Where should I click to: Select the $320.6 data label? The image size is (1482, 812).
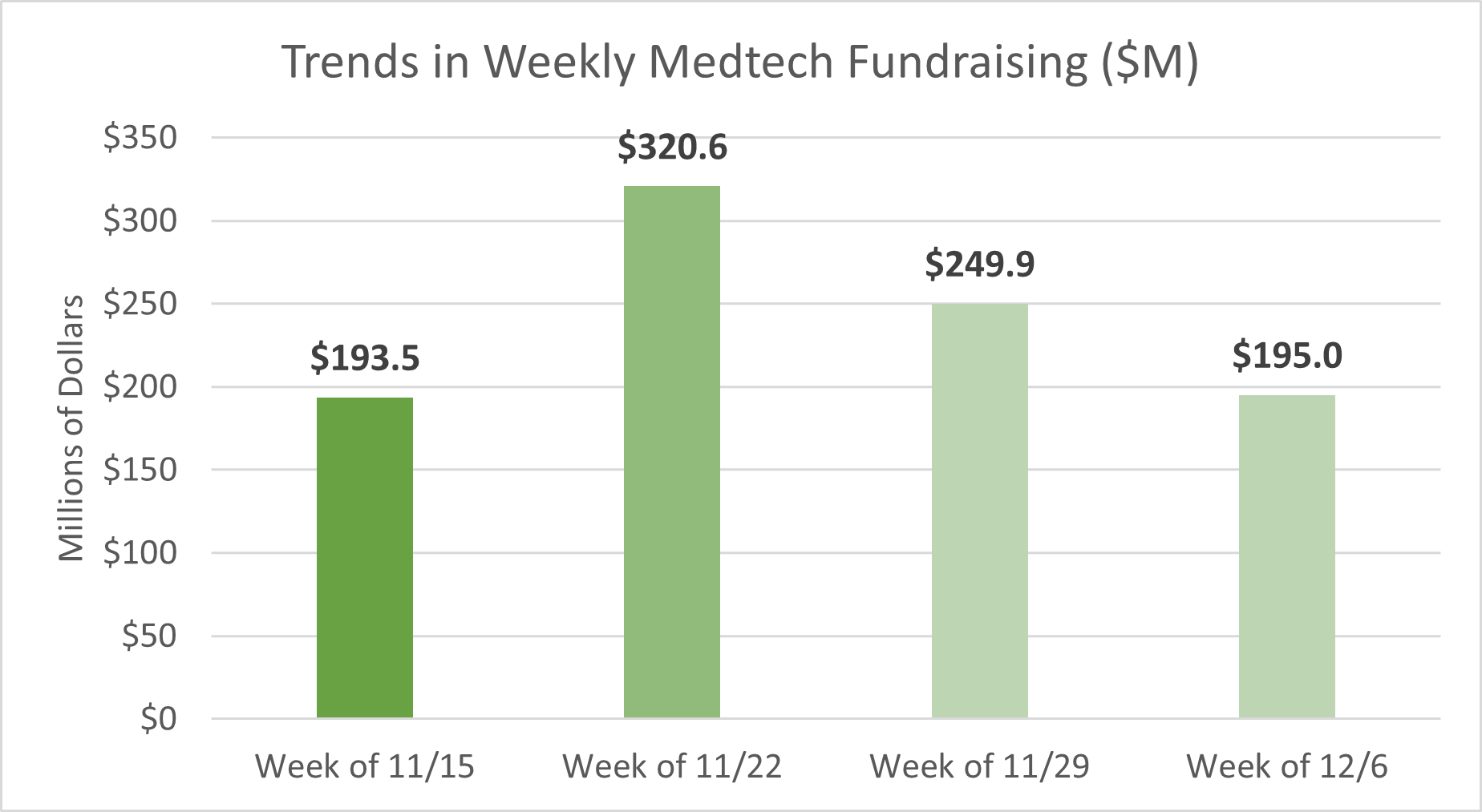coord(672,147)
